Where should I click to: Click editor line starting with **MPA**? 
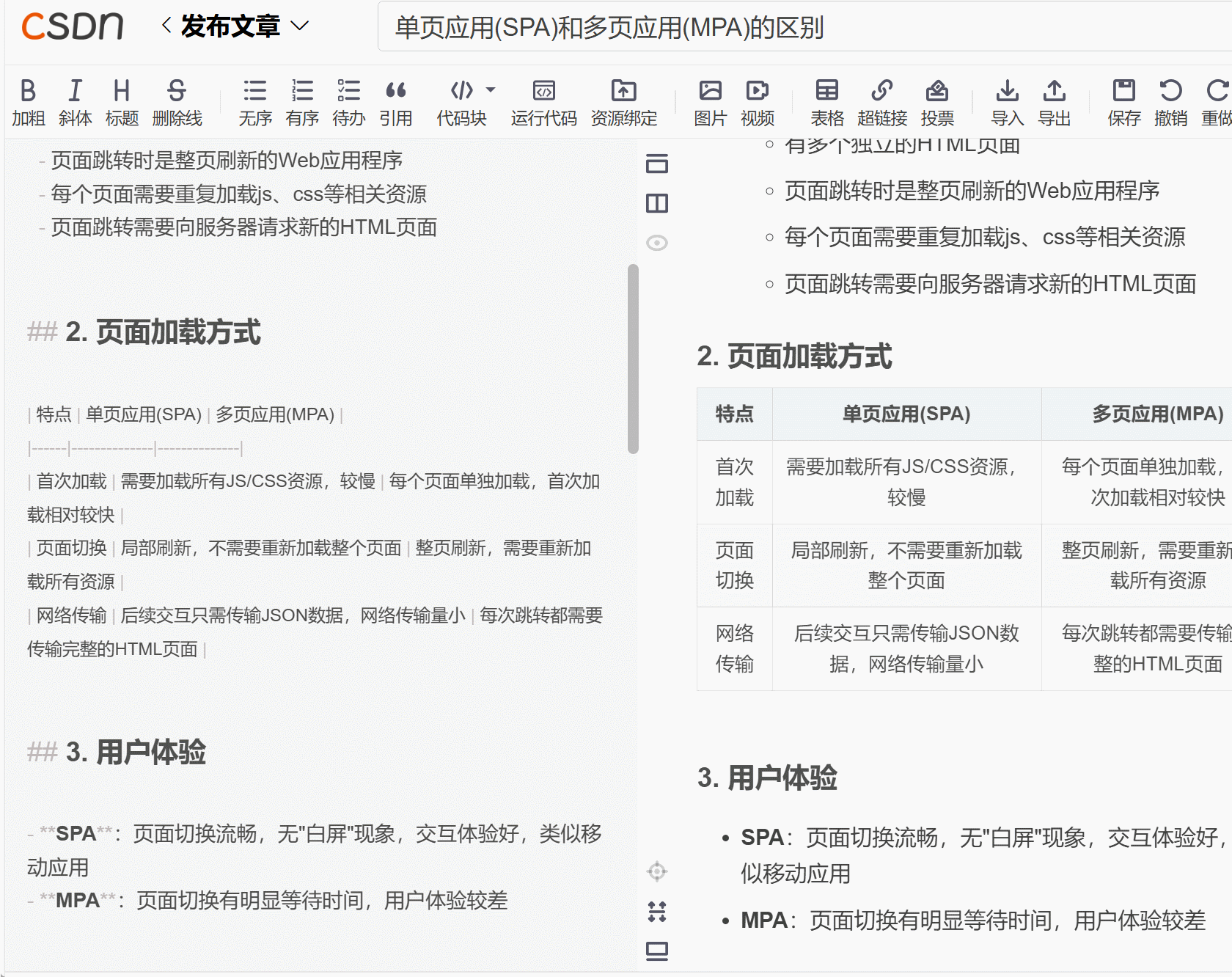[x=267, y=901]
